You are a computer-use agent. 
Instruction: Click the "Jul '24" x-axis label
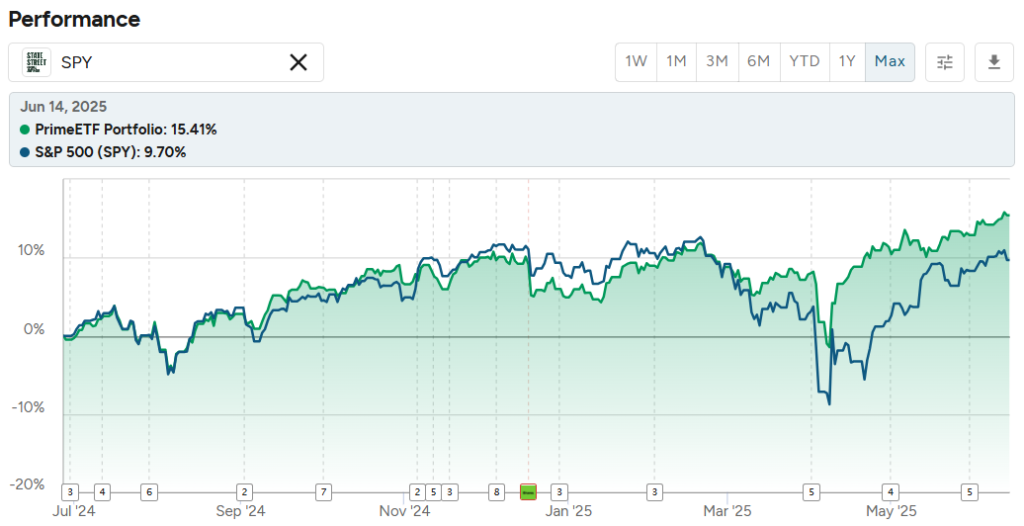coord(74,511)
